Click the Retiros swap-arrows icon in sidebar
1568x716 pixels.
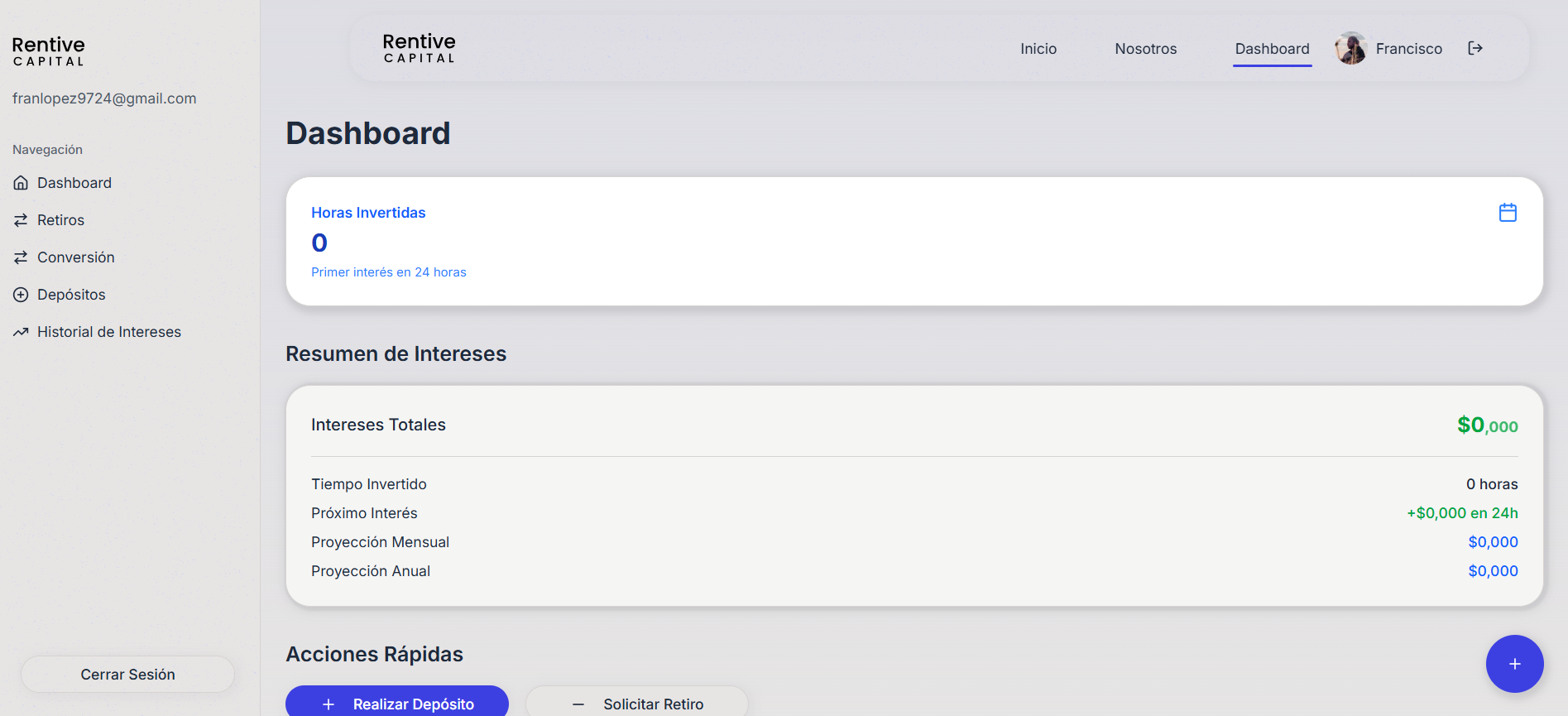tap(21, 220)
